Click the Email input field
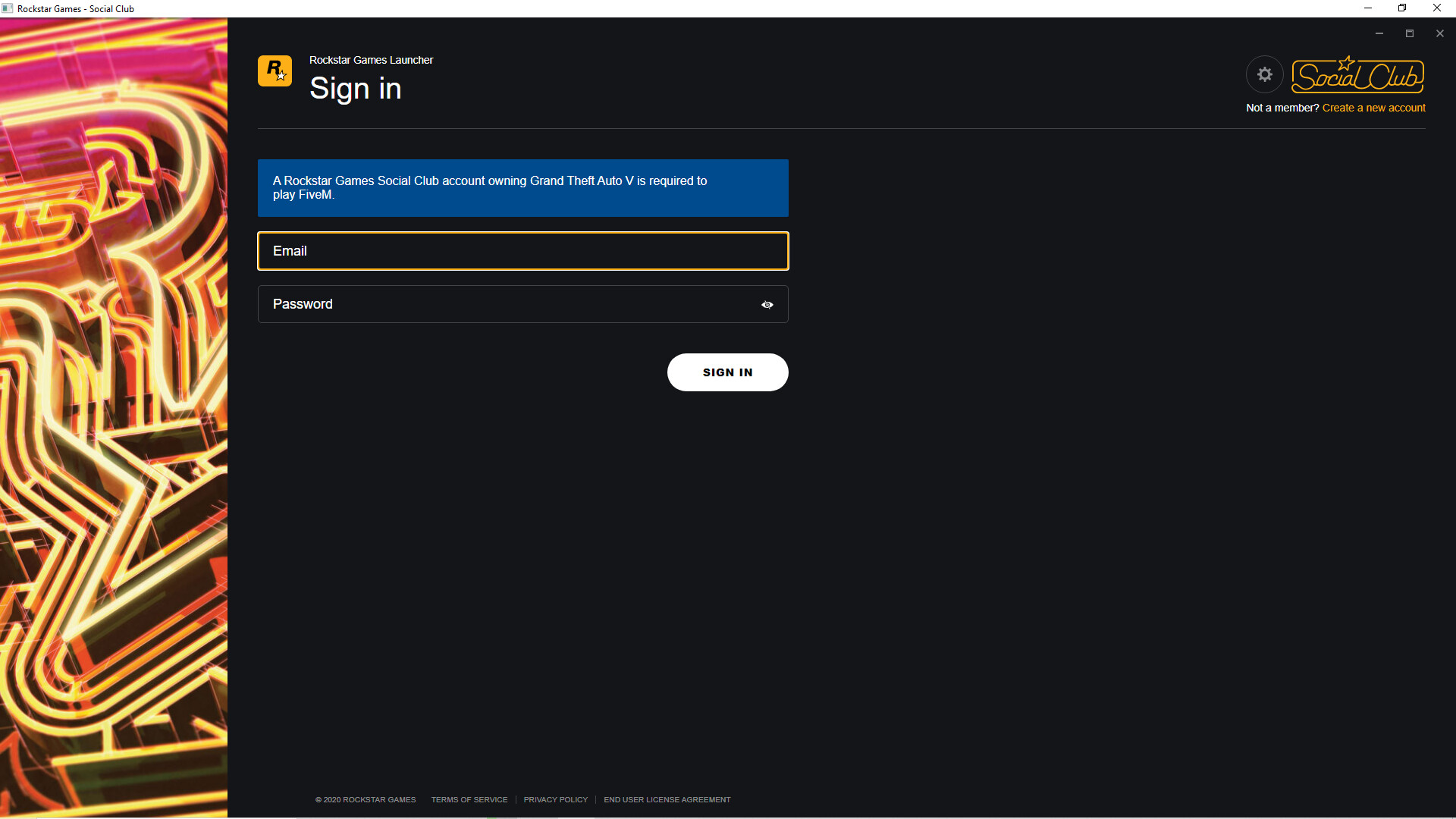The image size is (1456, 819). point(523,251)
